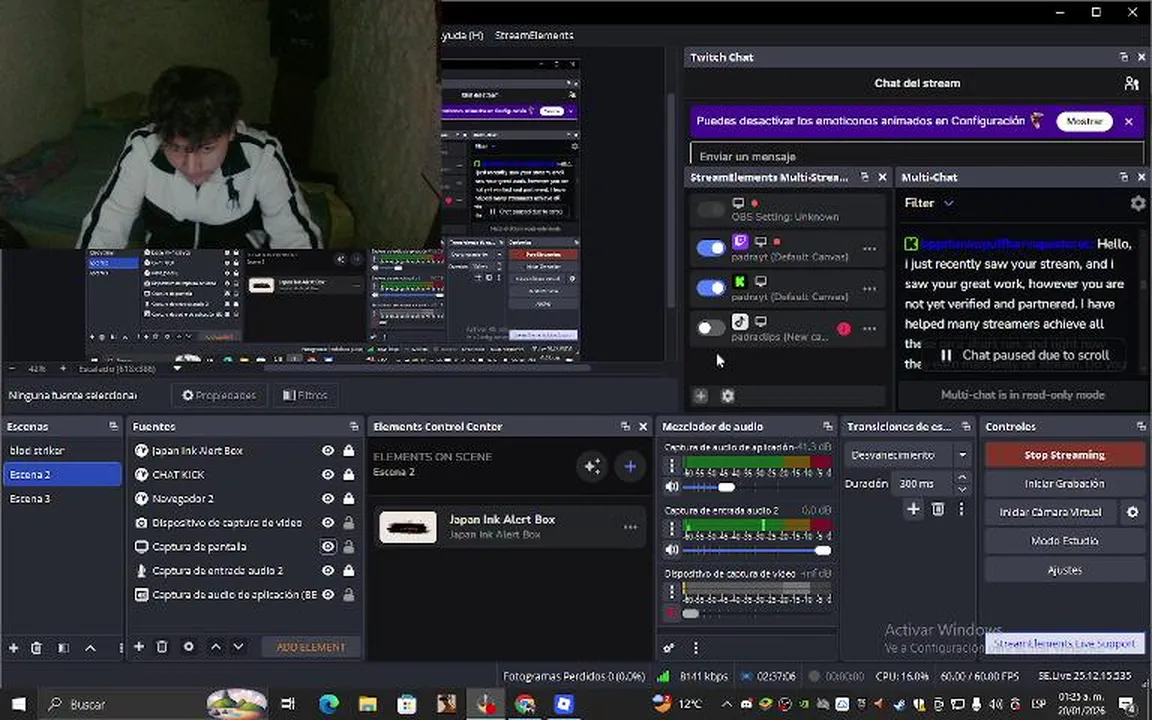Open scene filters icon in Escenas toolbar

click(63, 647)
